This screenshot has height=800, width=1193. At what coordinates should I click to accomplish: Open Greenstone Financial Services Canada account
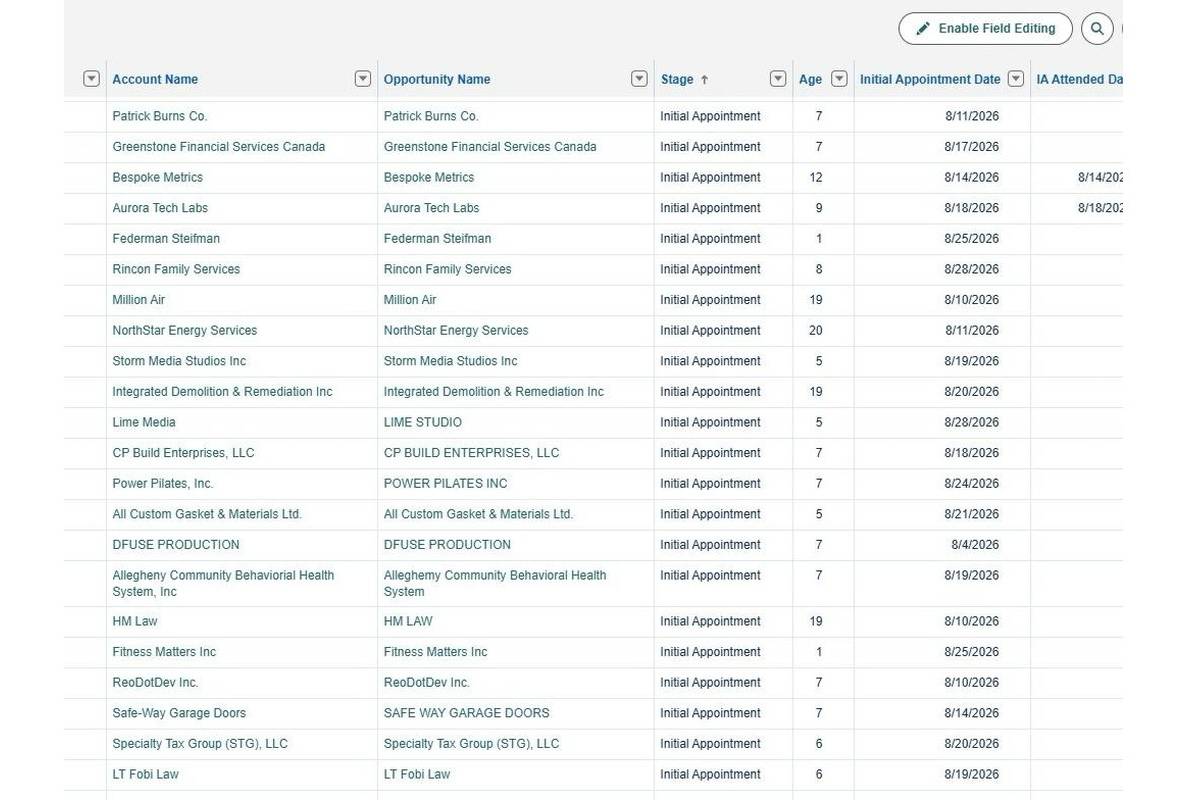pos(218,147)
